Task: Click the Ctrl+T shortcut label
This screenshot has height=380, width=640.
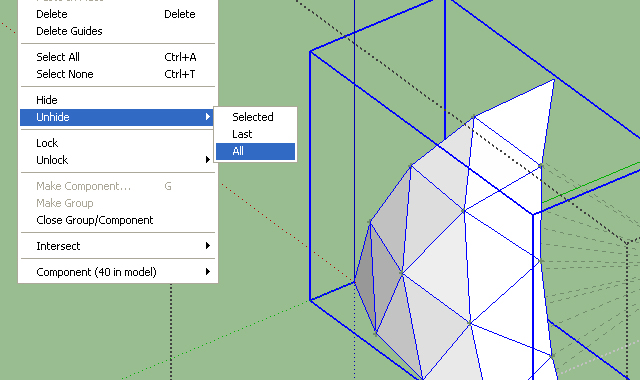Action: click(180, 74)
